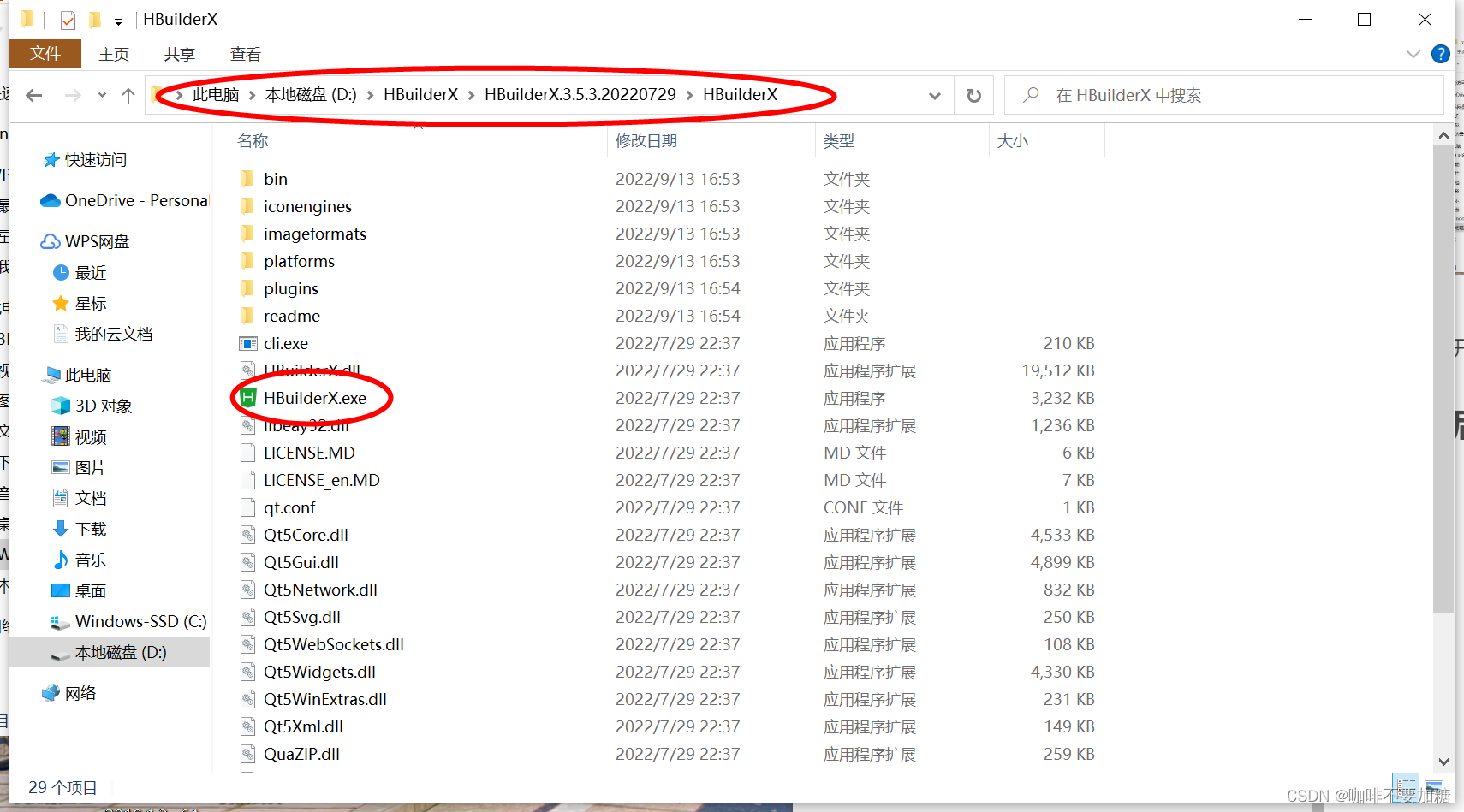Open the 文件 (File) menu
The image size is (1464, 812).
[x=45, y=53]
